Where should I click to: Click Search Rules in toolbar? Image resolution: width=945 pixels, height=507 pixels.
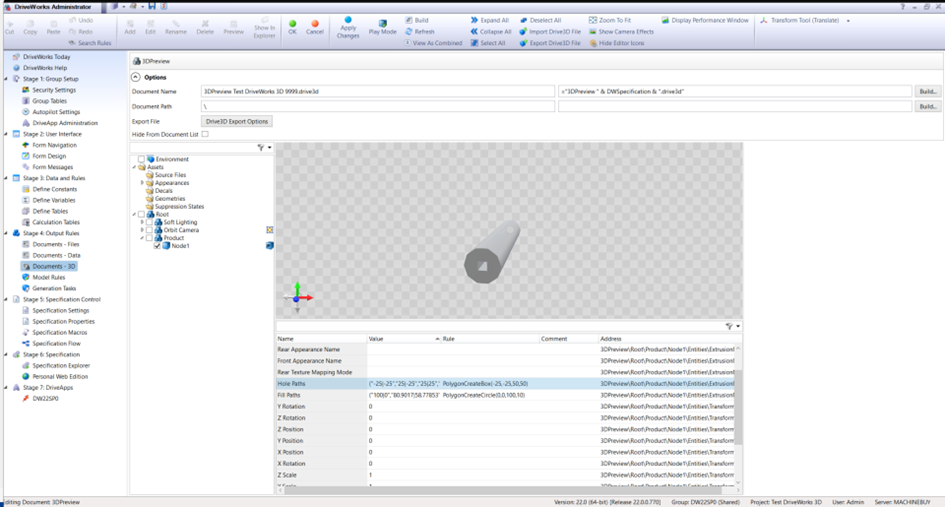89,43
